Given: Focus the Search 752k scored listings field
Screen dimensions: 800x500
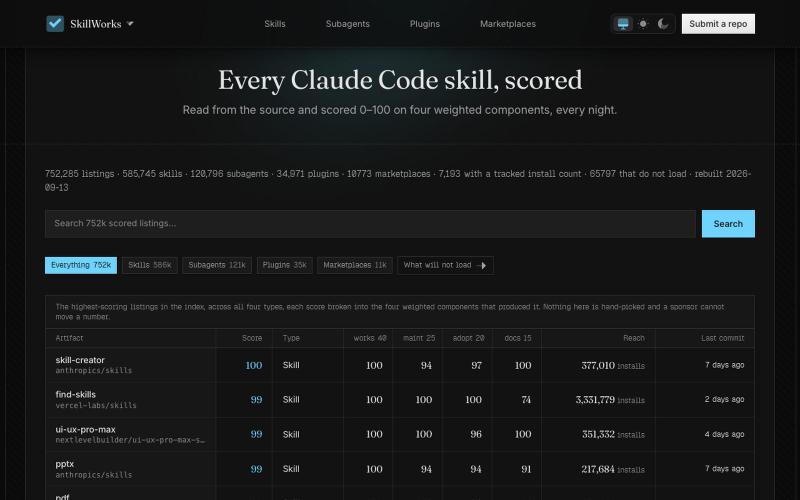Looking at the screenshot, I should tap(370, 223).
